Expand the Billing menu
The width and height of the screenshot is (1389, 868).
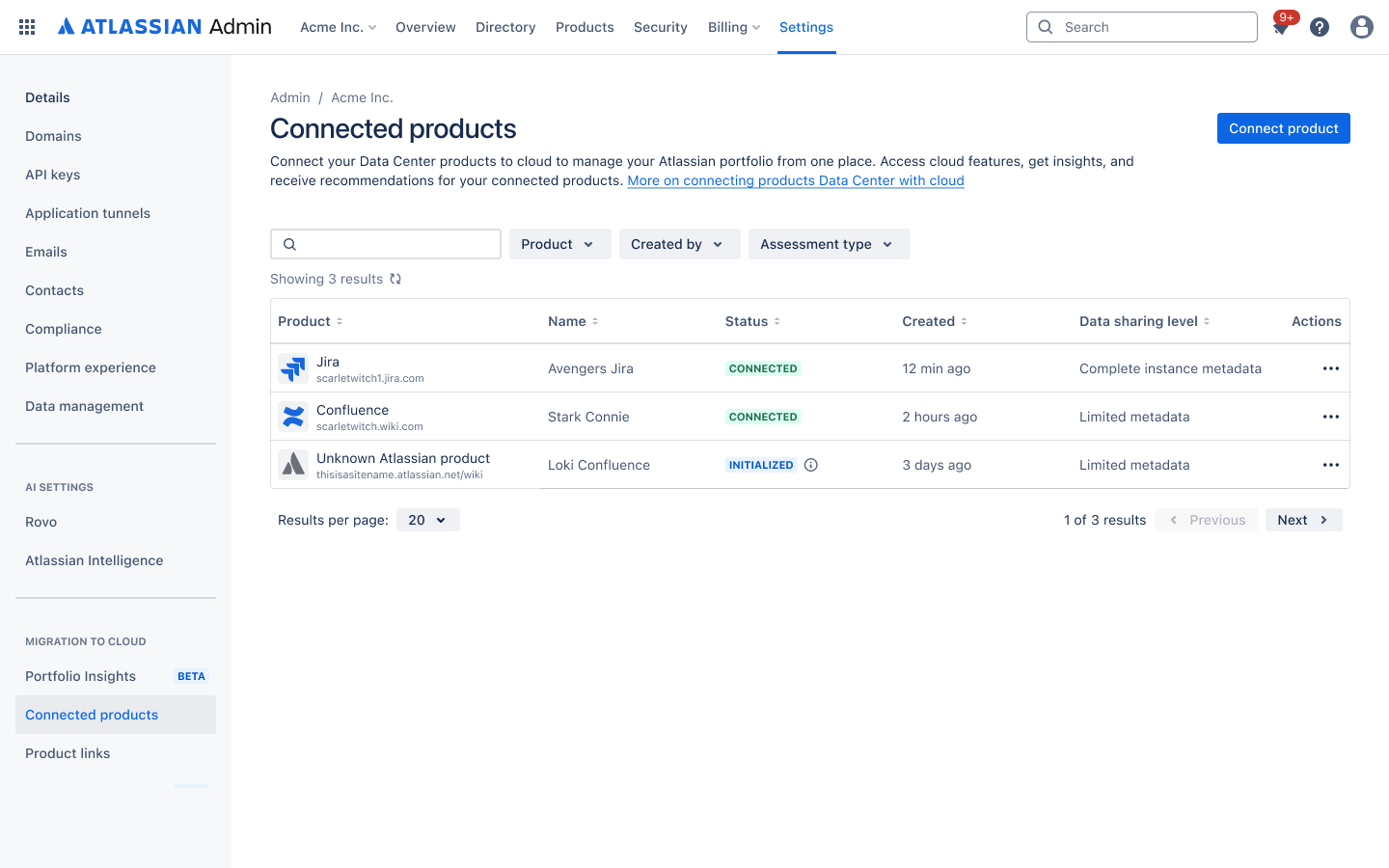pos(734,27)
